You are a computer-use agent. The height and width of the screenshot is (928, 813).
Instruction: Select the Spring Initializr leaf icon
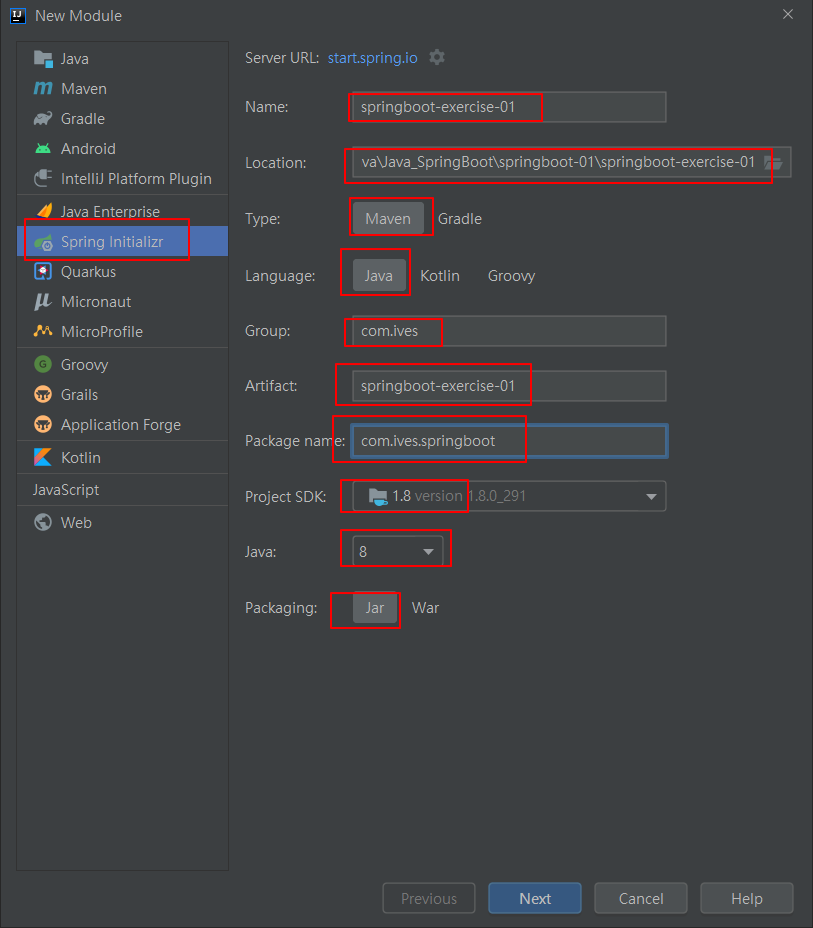(43, 241)
